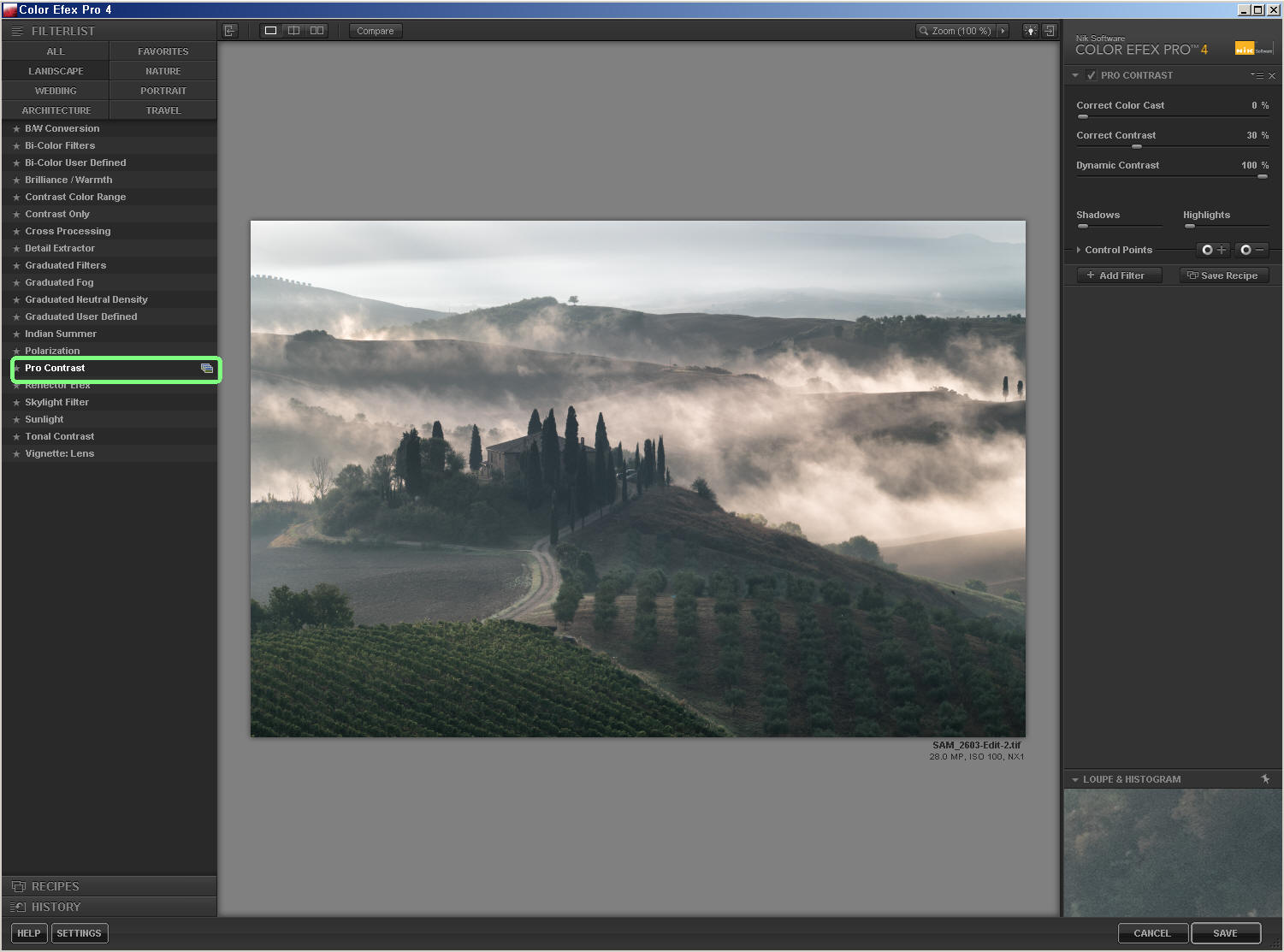
Task: Select the PORTRAIT filter category tab
Action: [163, 91]
